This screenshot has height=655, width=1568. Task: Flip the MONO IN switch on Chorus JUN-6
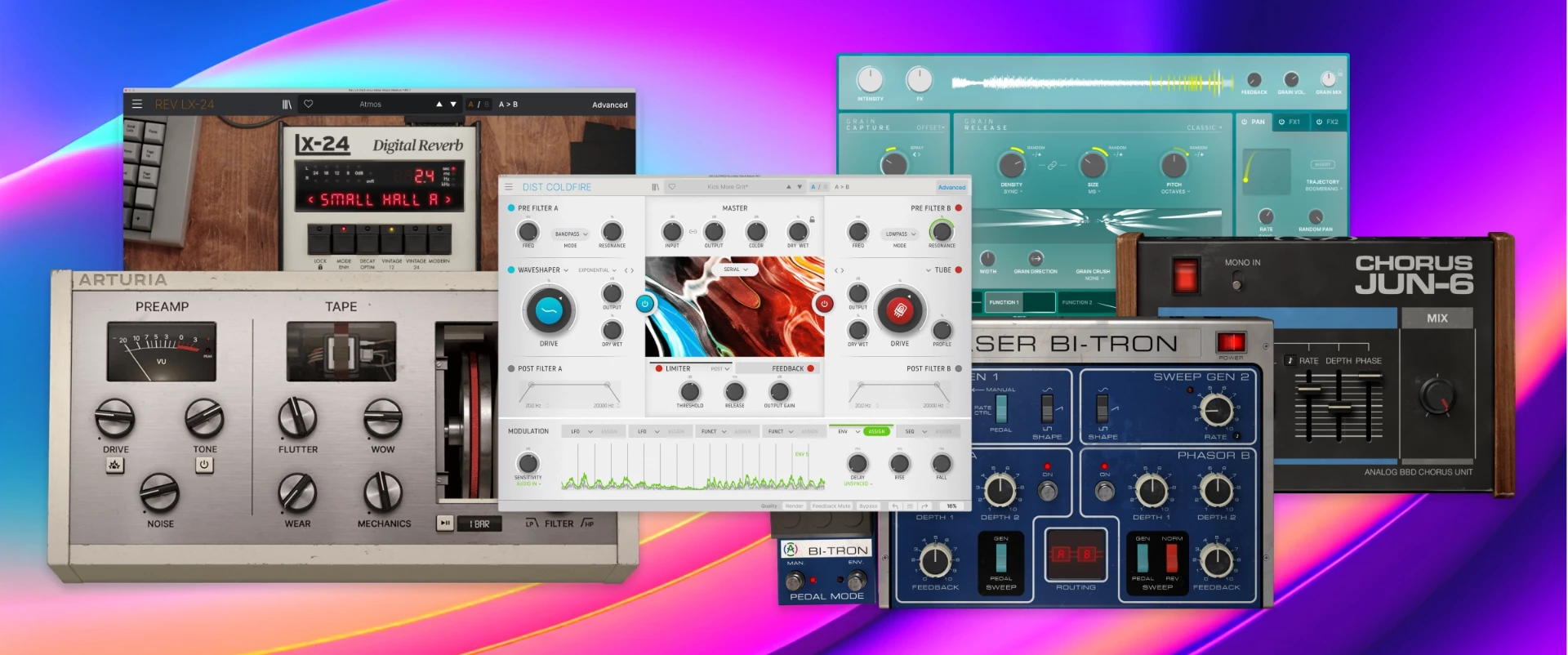(x=1236, y=280)
